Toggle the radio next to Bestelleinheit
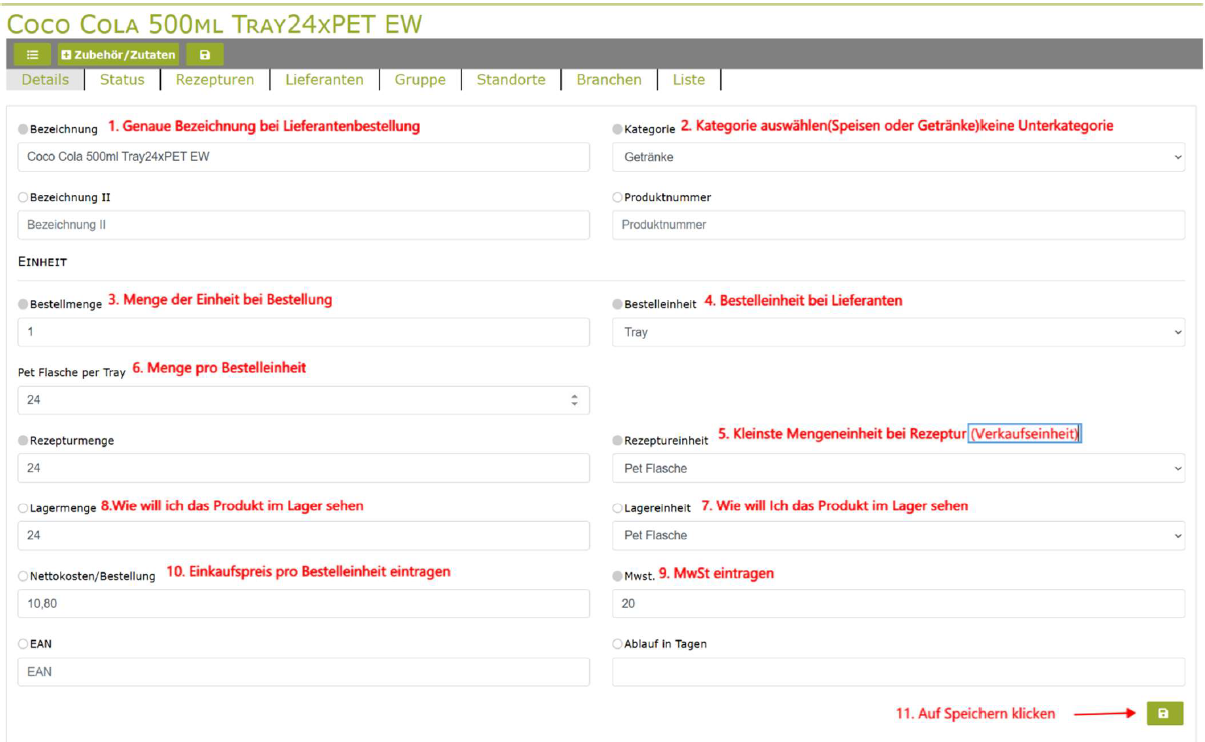 tap(617, 304)
